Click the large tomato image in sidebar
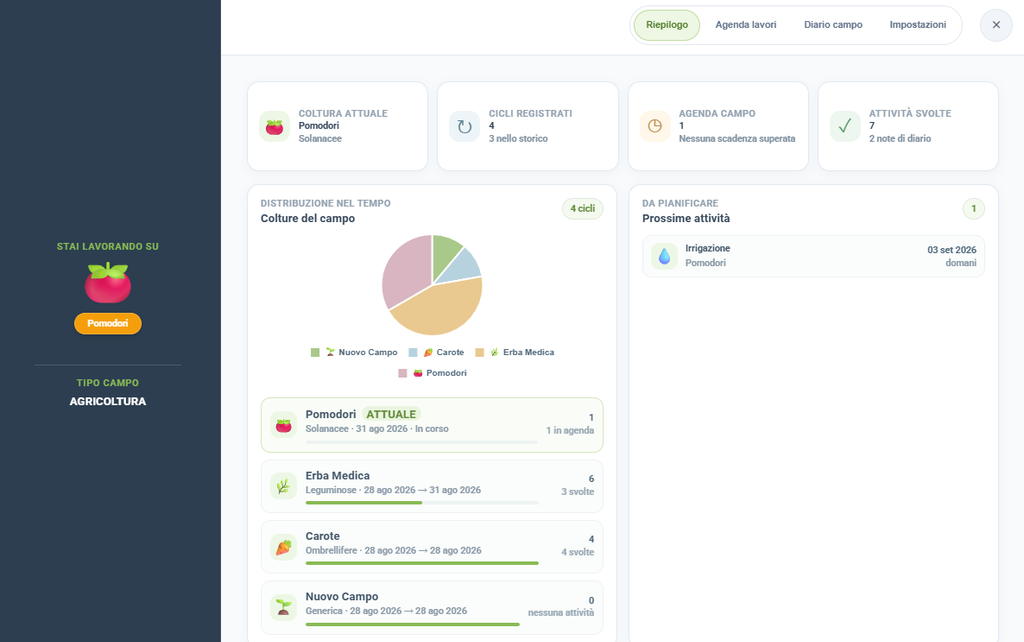The height and width of the screenshot is (642, 1024). click(108, 283)
